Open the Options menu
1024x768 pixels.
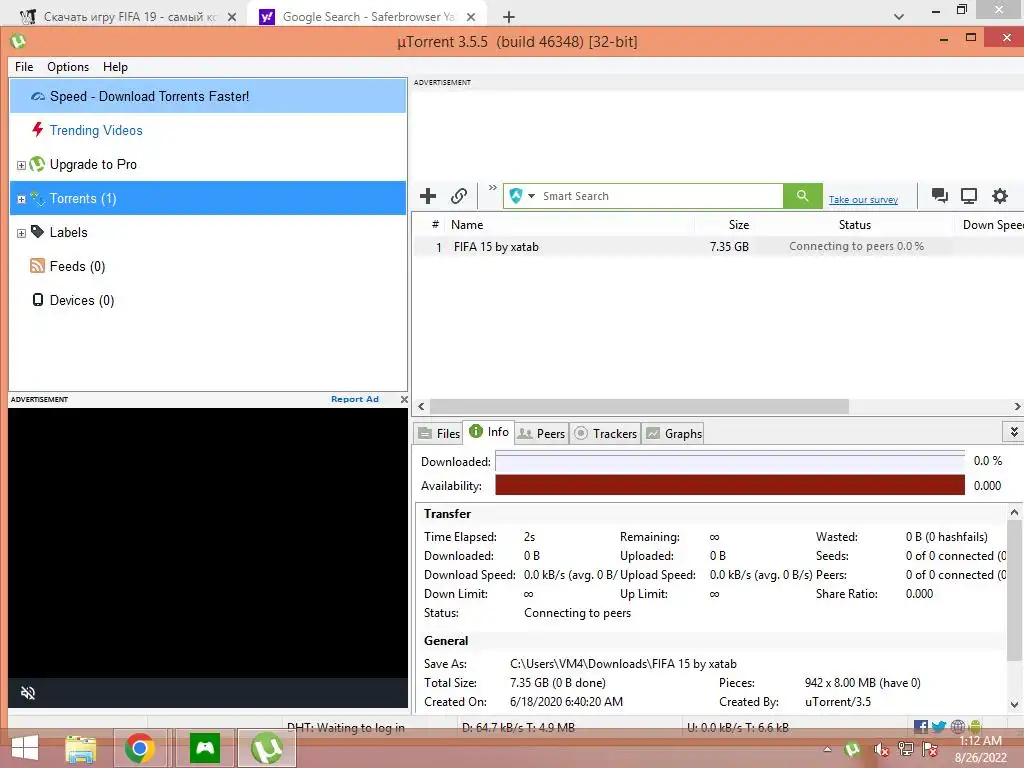tap(68, 67)
